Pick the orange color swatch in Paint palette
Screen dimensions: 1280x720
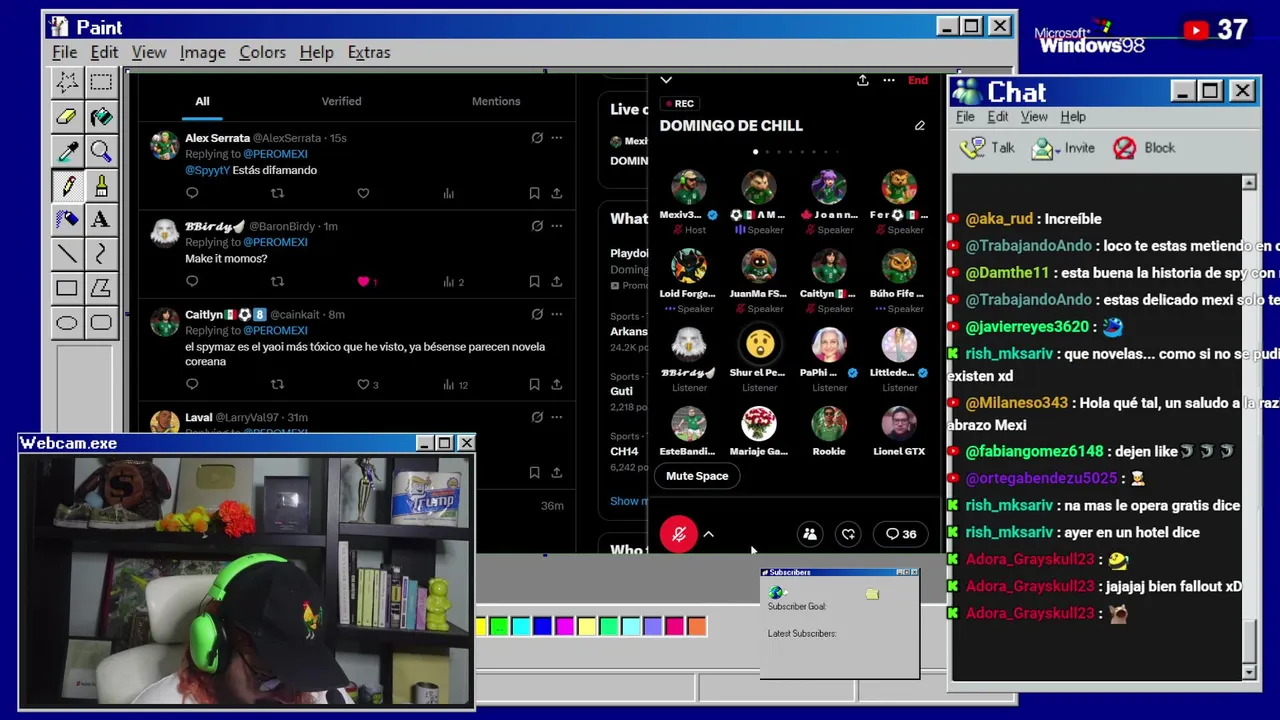point(697,627)
